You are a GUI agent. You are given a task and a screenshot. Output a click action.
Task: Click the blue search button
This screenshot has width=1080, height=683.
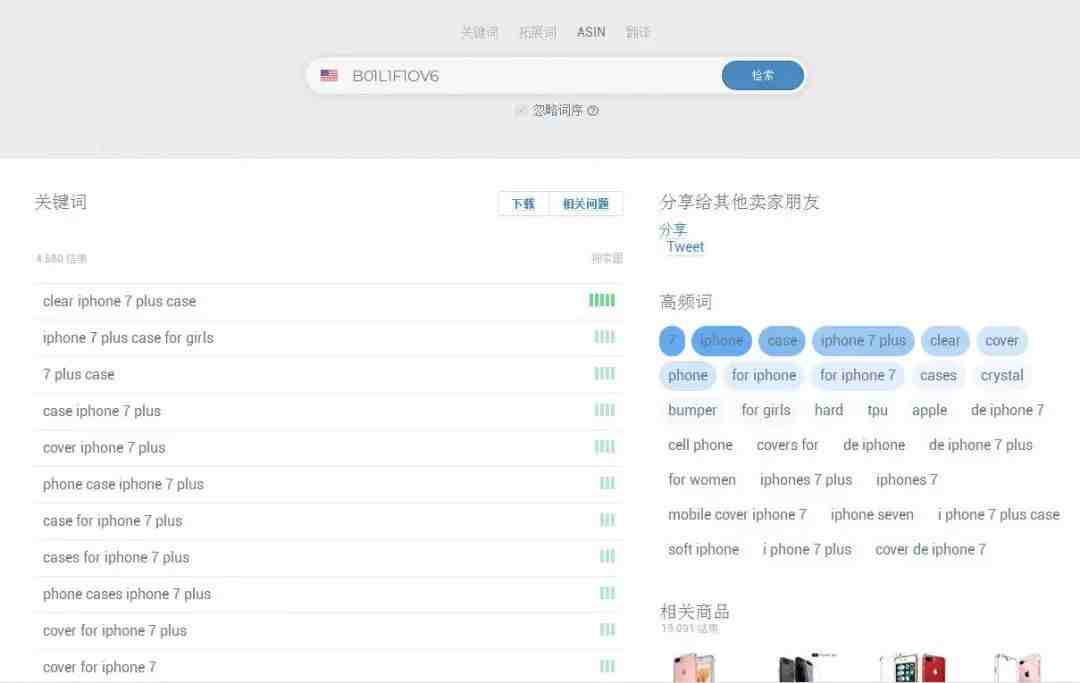click(762, 75)
